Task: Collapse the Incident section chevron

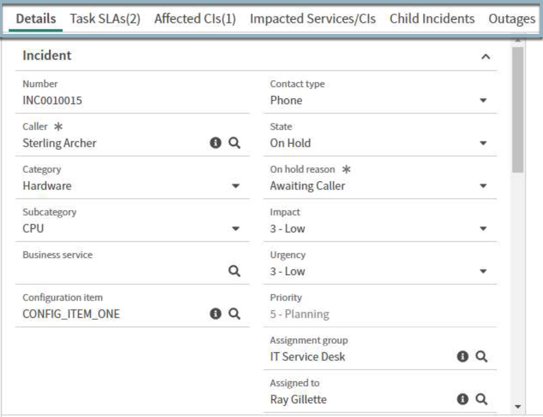Action: point(486,56)
